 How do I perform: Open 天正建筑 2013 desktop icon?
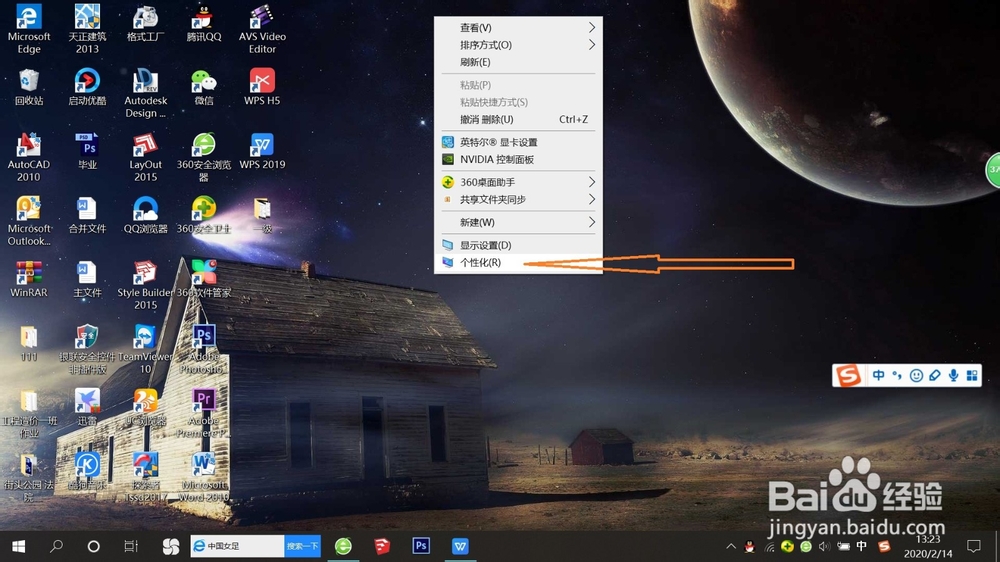click(x=87, y=29)
